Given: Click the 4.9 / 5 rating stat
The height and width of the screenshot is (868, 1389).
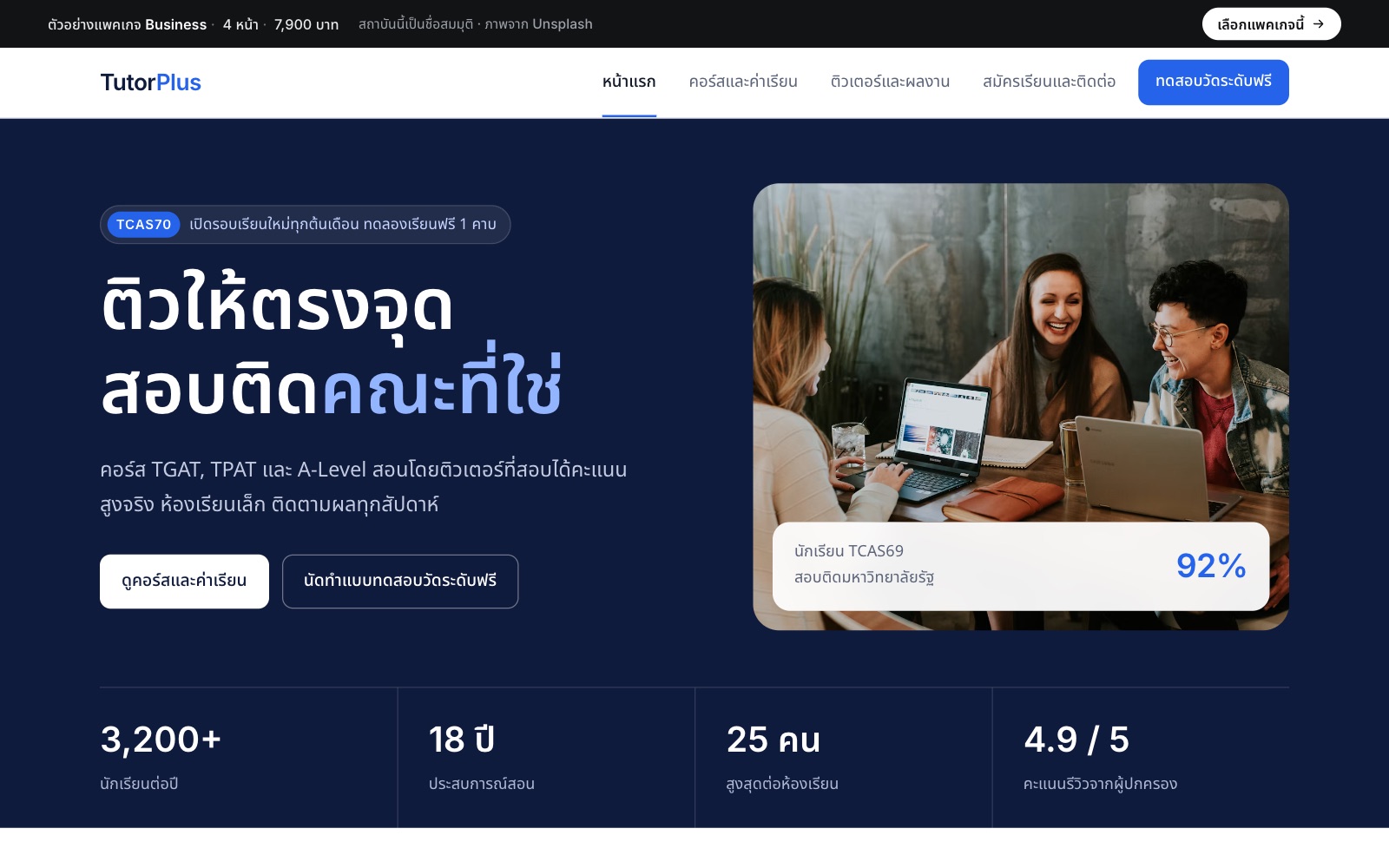Looking at the screenshot, I should click(1076, 740).
